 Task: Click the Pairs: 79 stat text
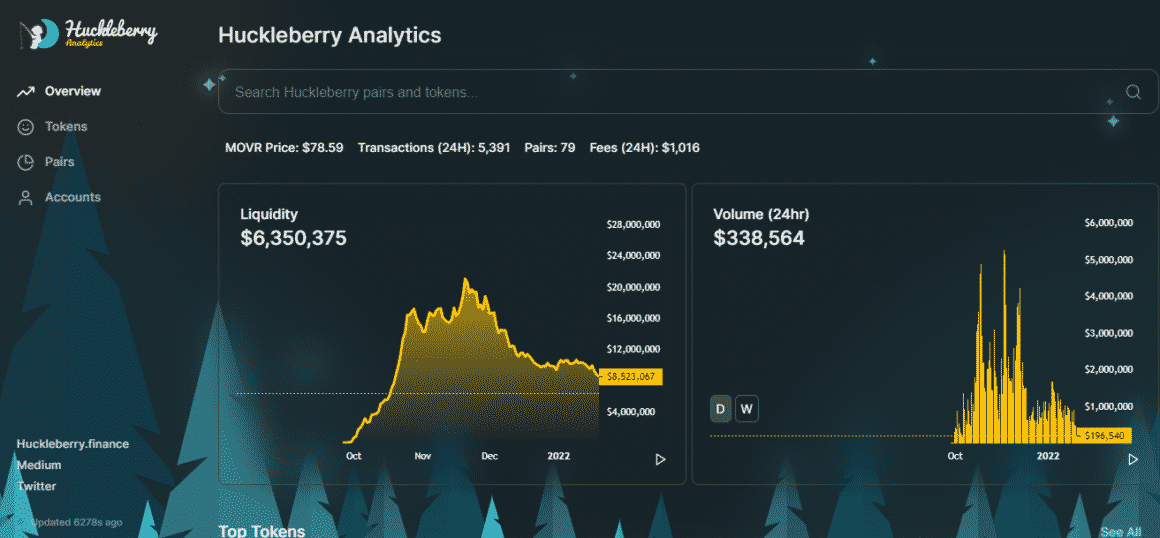point(550,147)
